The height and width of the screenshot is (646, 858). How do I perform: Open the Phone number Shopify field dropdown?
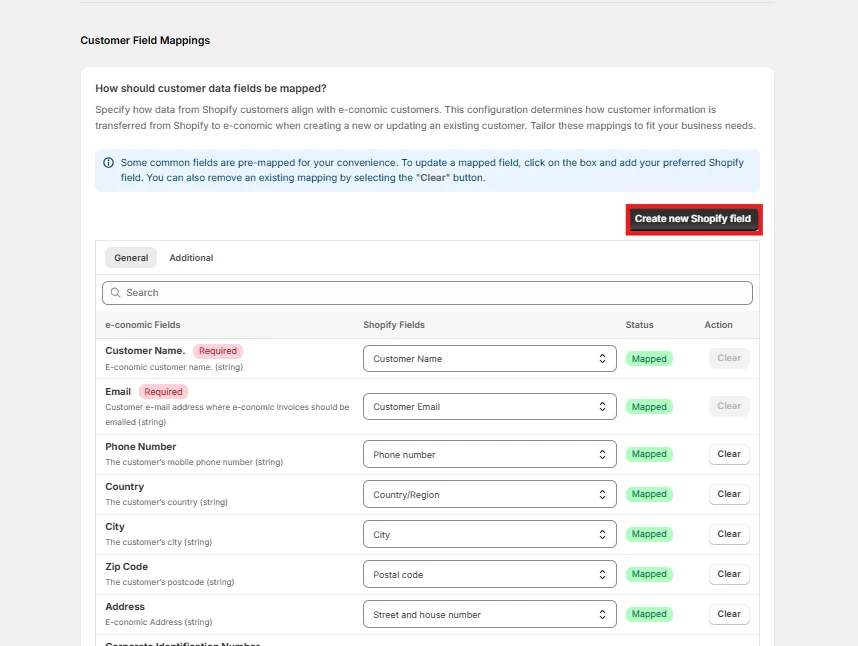[490, 455]
